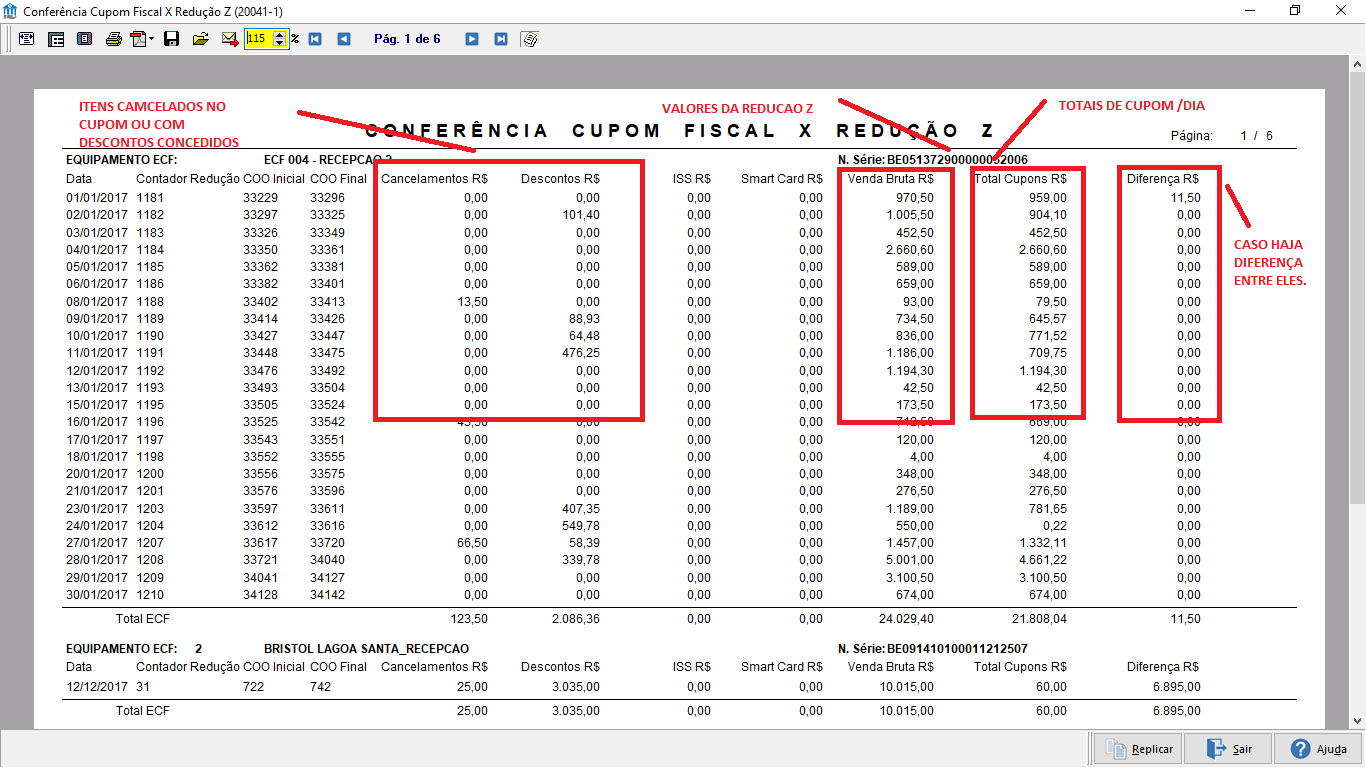Image resolution: width=1366 pixels, height=768 pixels.
Task: Decrease zoom with the down stepper arrow
Action: click(280, 43)
